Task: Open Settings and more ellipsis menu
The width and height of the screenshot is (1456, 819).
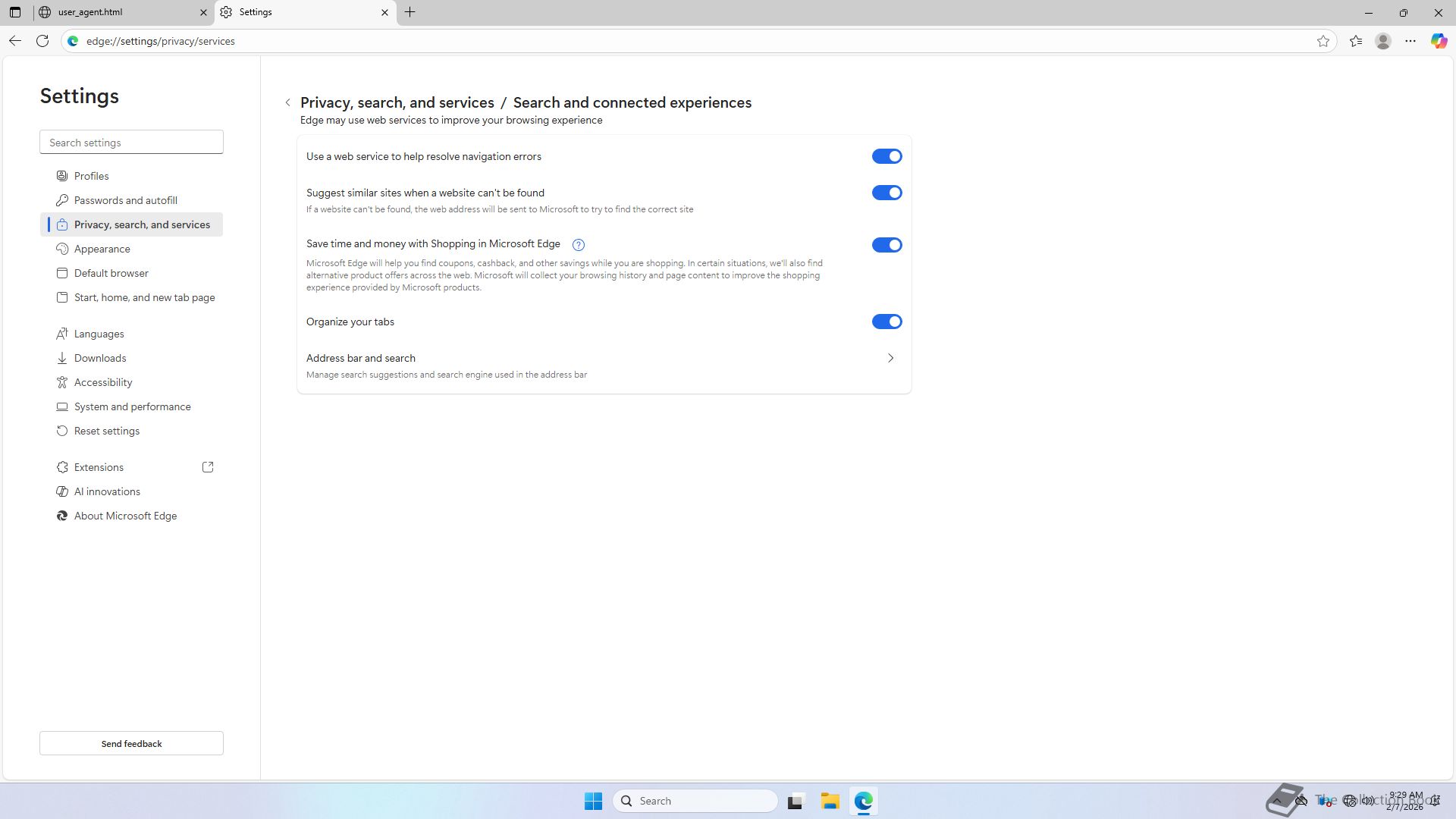Action: coord(1410,41)
